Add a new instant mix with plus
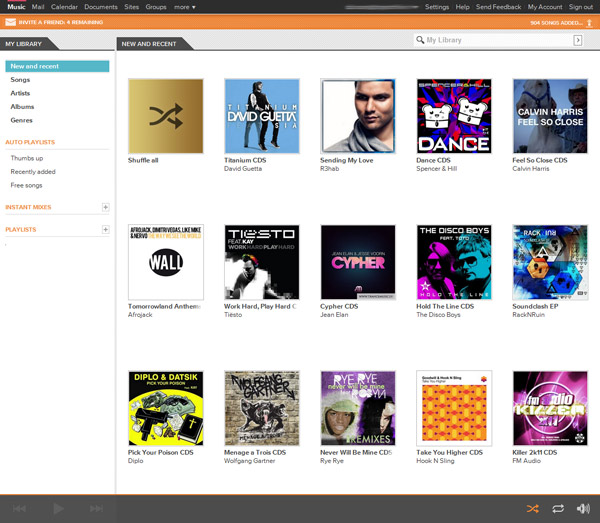Screen dimensions: 600x523 click(106, 207)
